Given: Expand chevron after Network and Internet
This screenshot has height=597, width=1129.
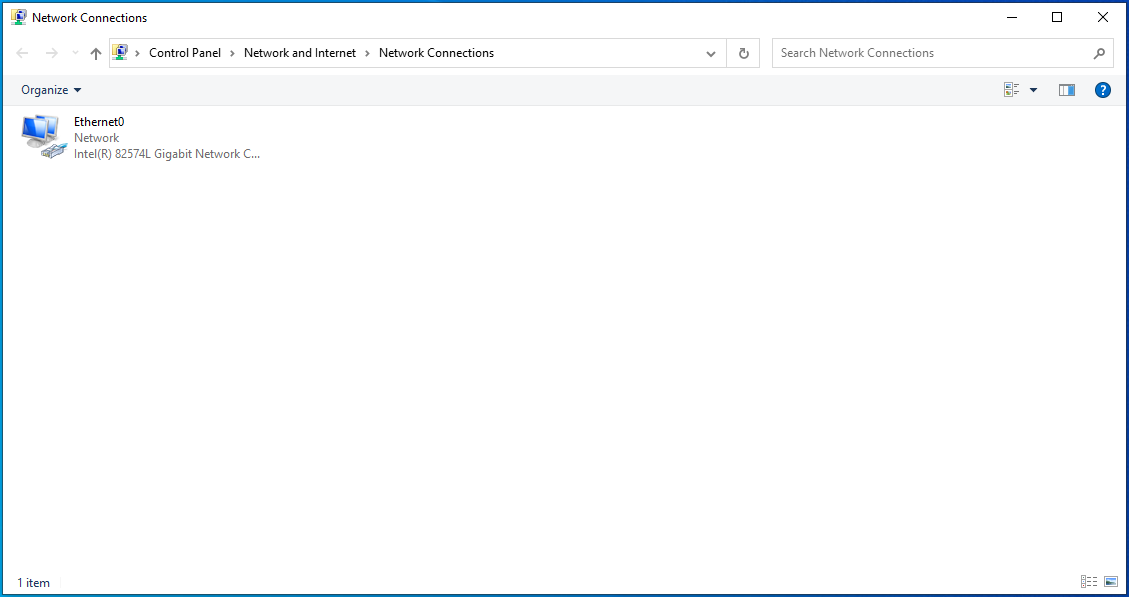Looking at the screenshot, I should coord(368,53).
